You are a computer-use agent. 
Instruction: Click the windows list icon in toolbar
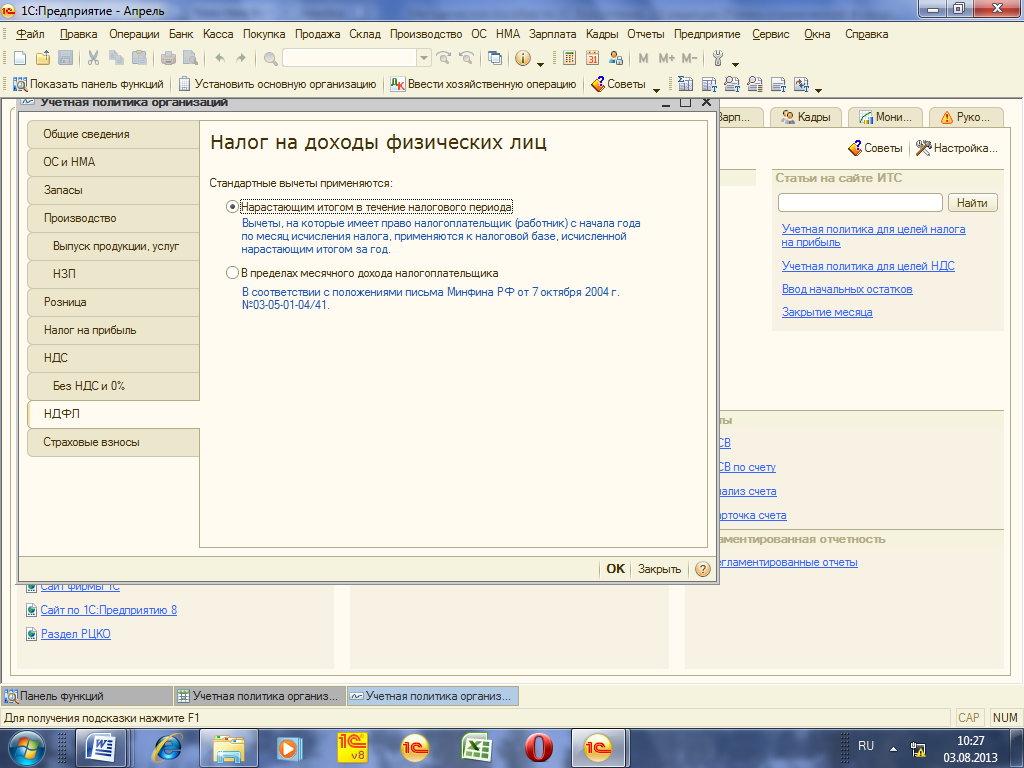[495, 58]
